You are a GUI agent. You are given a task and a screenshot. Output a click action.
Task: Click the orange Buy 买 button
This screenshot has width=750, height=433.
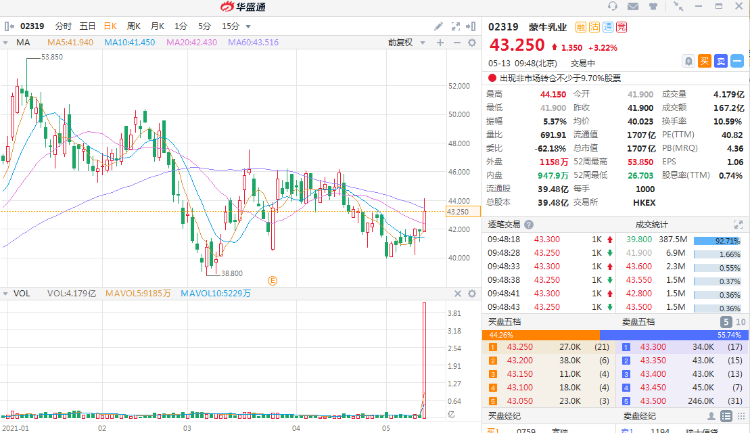[705, 61]
